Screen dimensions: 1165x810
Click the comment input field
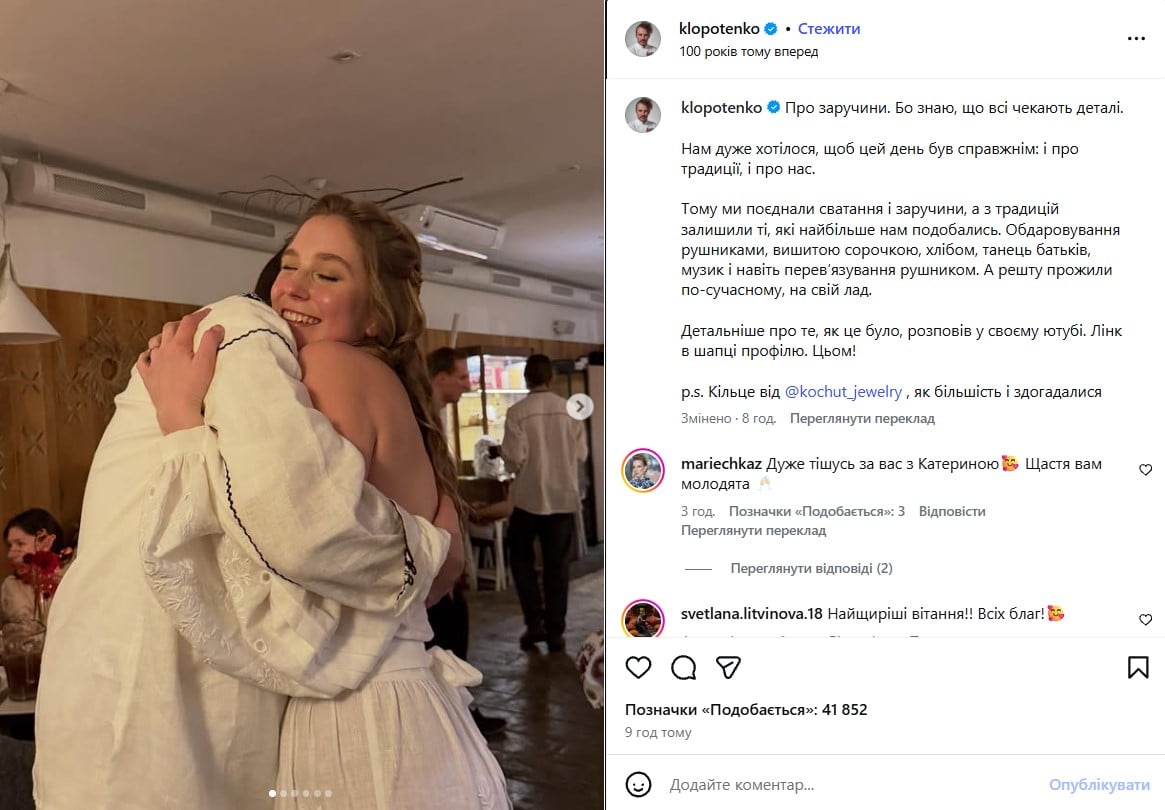click(850, 785)
